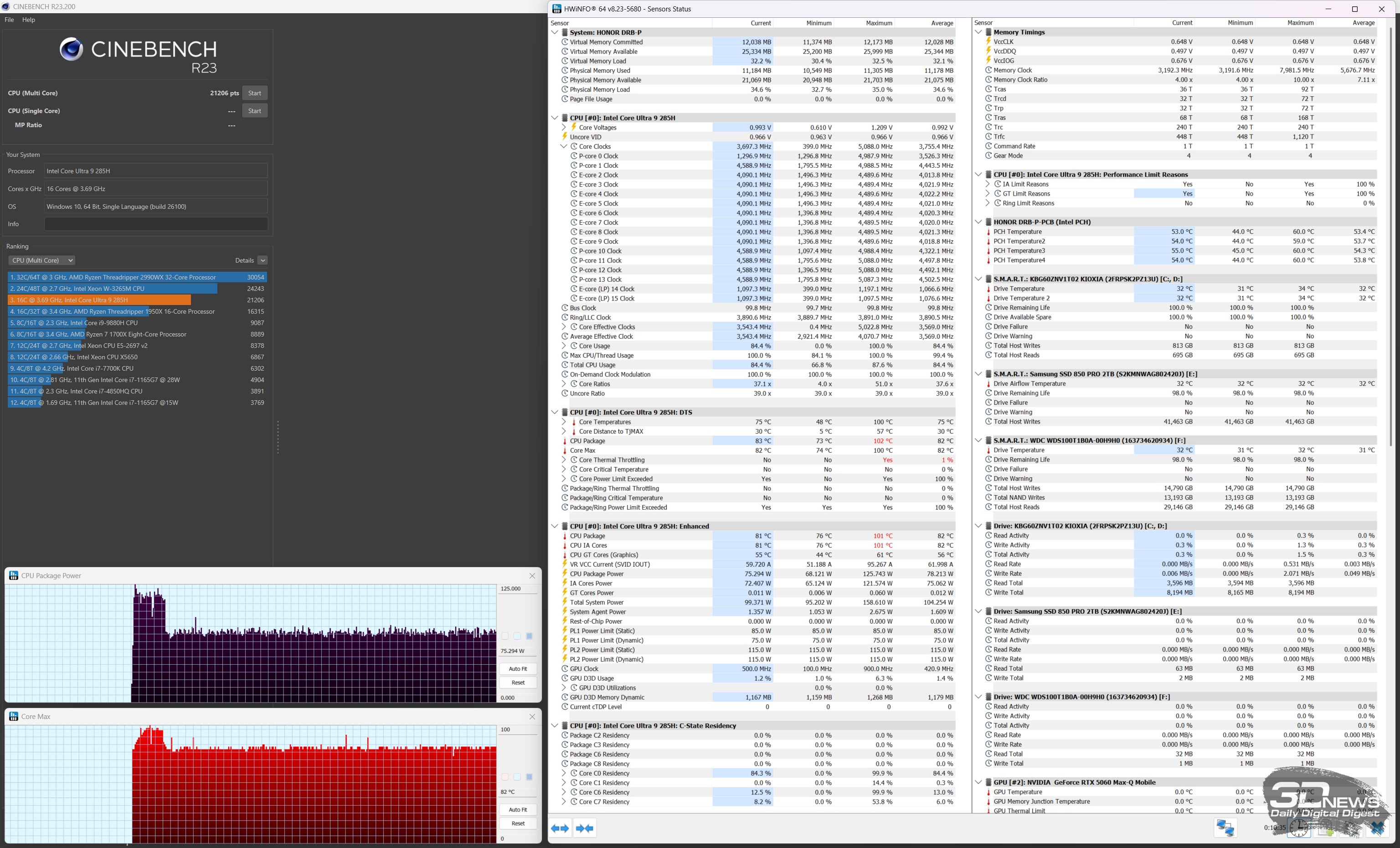Click the Current column header in left sensor pane
Viewport: 1400px width, 848px height.
(761, 23)
